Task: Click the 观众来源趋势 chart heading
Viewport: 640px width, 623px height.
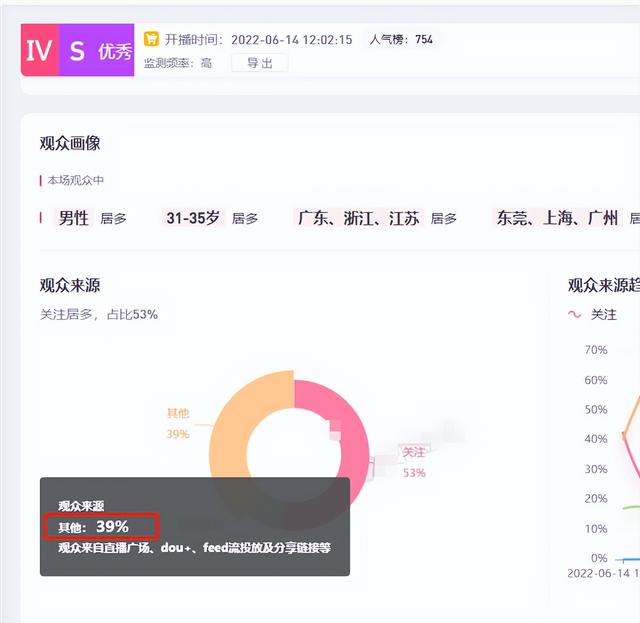Action: coord(604,285)
